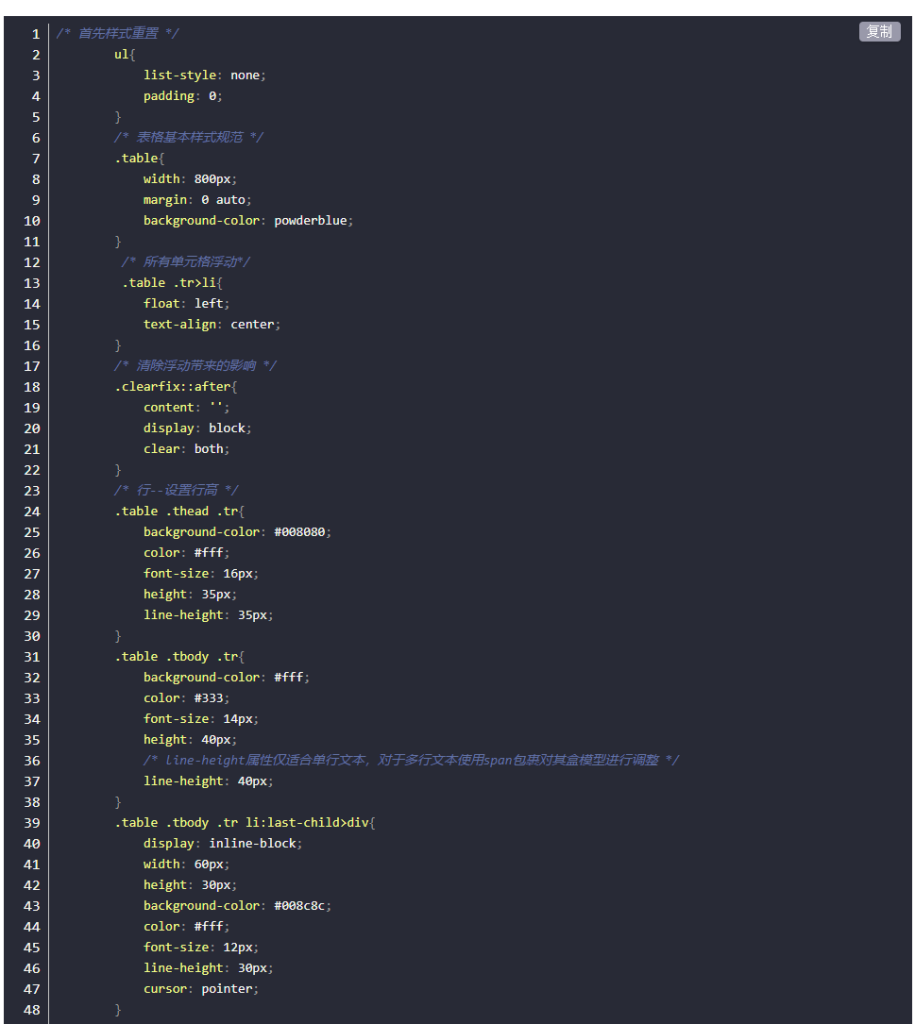Click the '清除浮动带来的影响' comment line

195,366
